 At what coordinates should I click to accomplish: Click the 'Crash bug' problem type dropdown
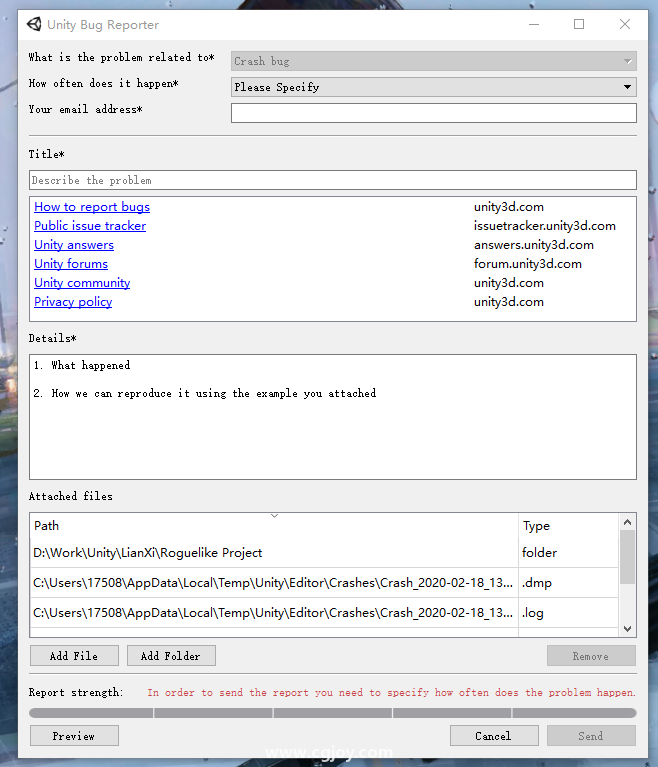click(433, 61)
